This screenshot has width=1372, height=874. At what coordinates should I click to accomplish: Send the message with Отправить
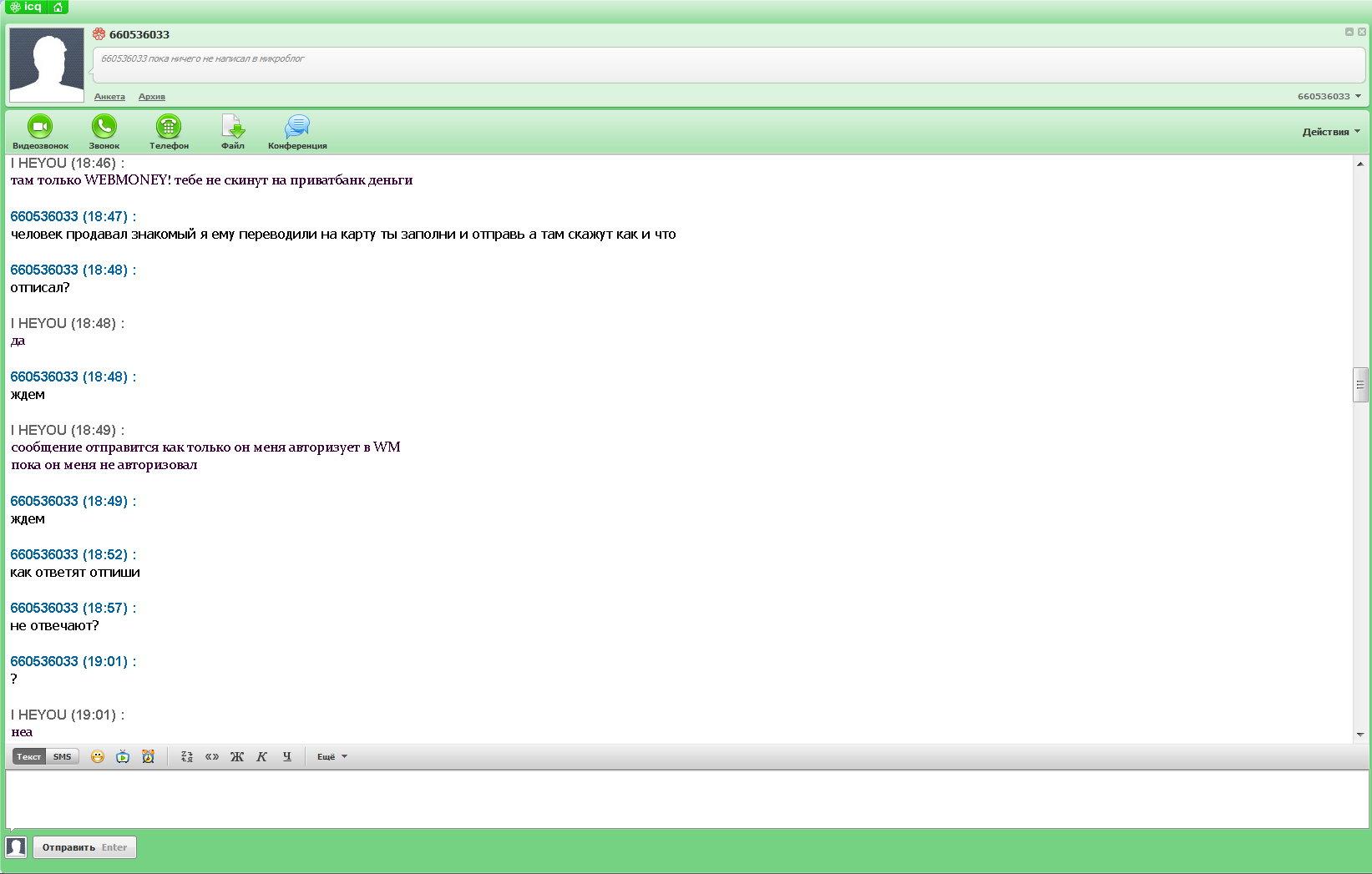coord(84,847)
